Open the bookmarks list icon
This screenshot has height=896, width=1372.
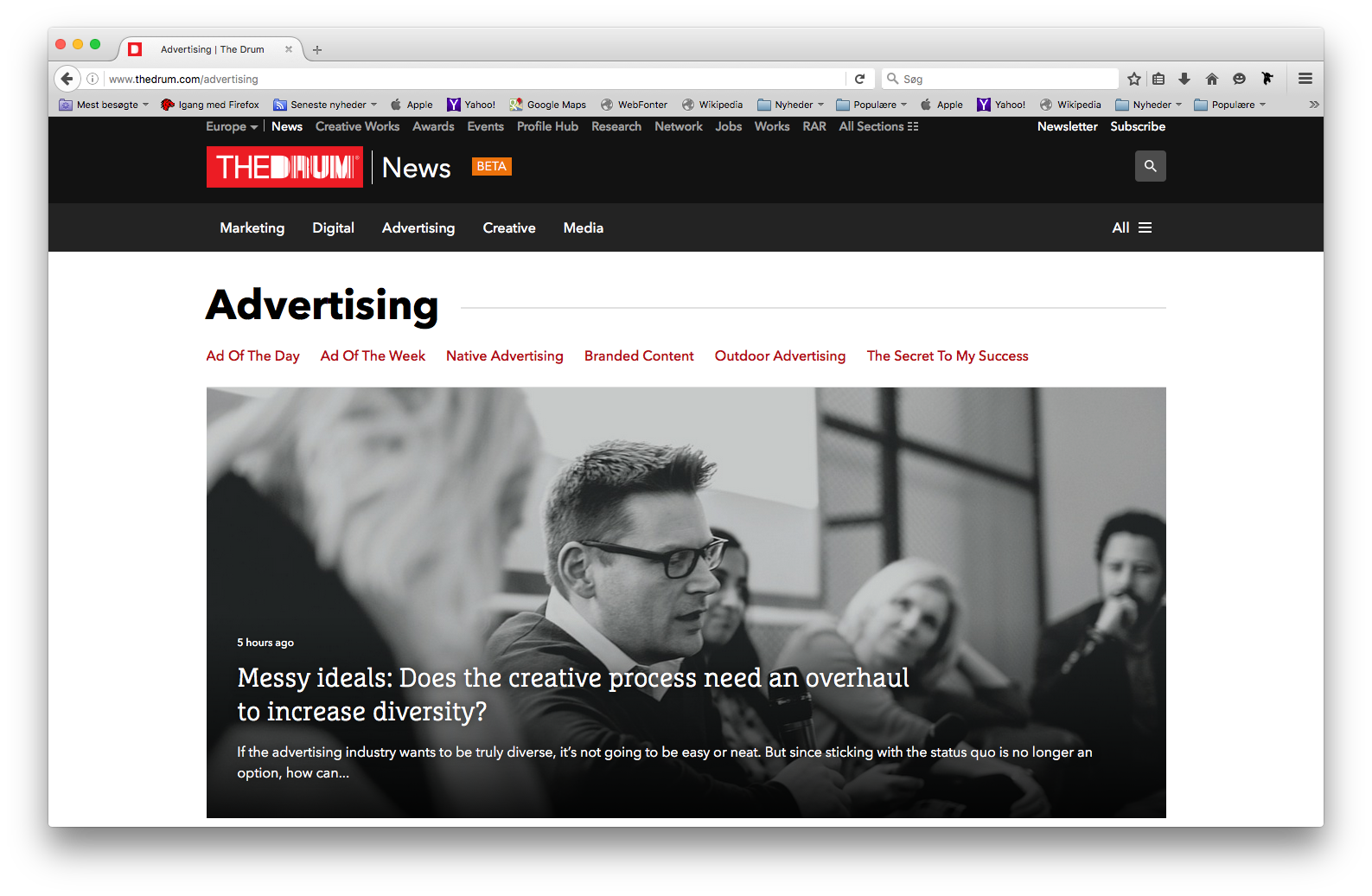(x=1158, y=79)
